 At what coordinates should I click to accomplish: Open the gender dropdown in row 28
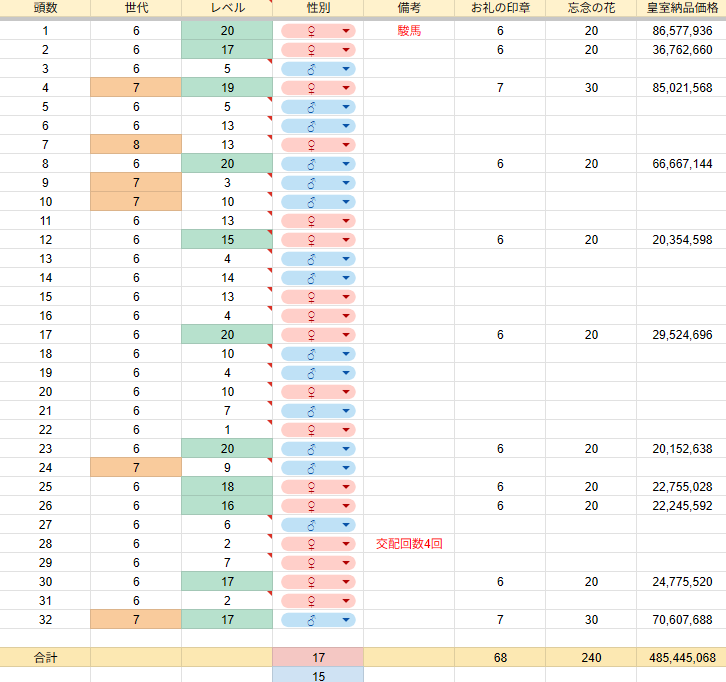click(x=318, y=544)
